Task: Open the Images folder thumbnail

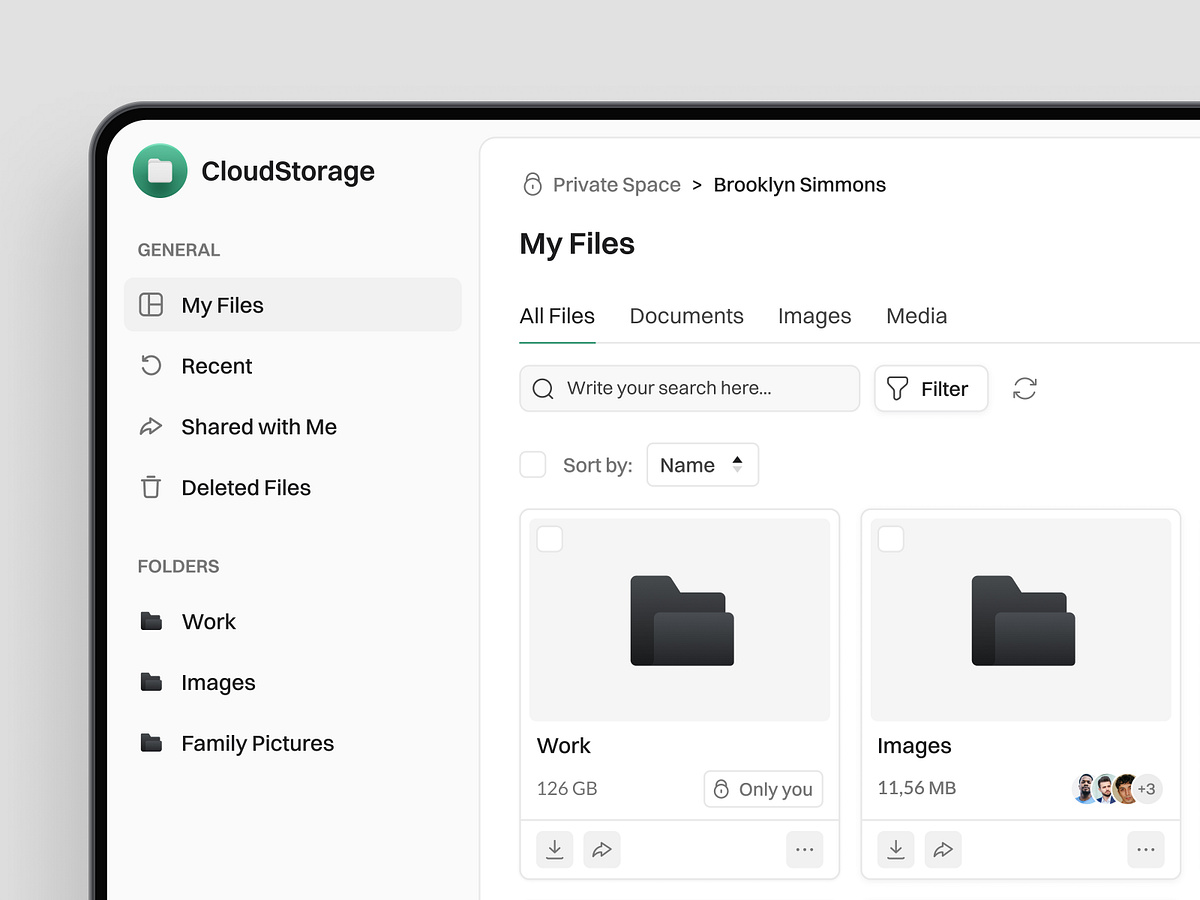Action: pyautogui.click(x=1021, y=620)
